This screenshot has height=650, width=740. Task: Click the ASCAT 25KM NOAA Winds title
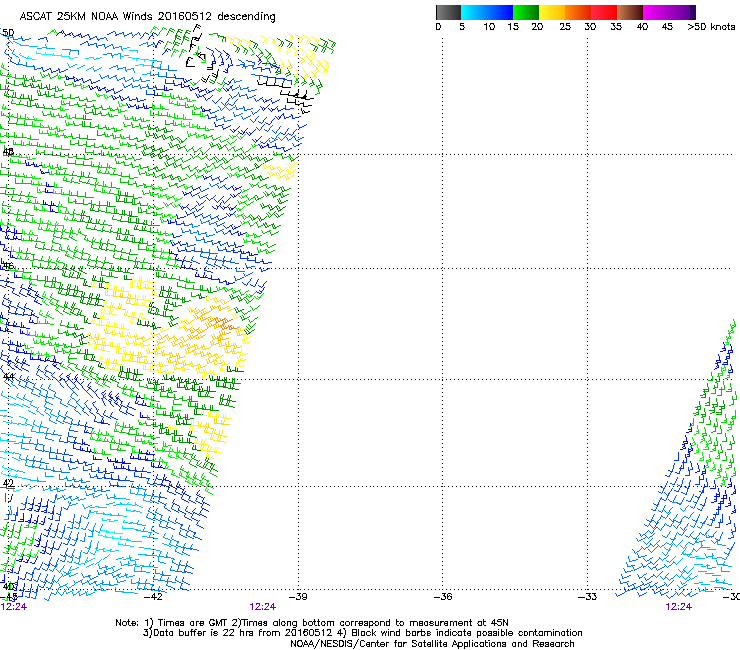pyautogui.click(x=147, y=16)
